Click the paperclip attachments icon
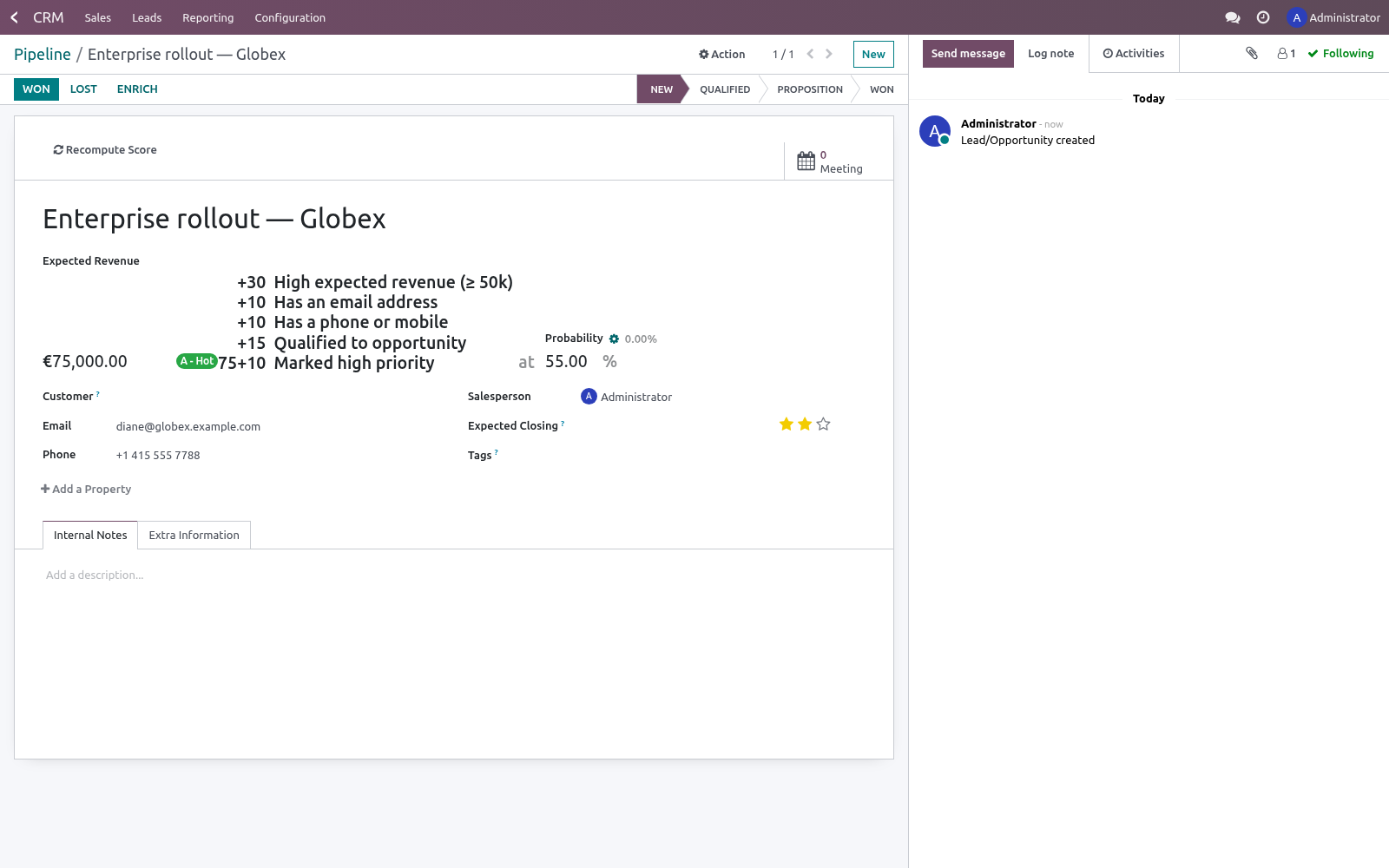Image resolution: width=1389 pixels, height=868 pixels. point(1252,53)
